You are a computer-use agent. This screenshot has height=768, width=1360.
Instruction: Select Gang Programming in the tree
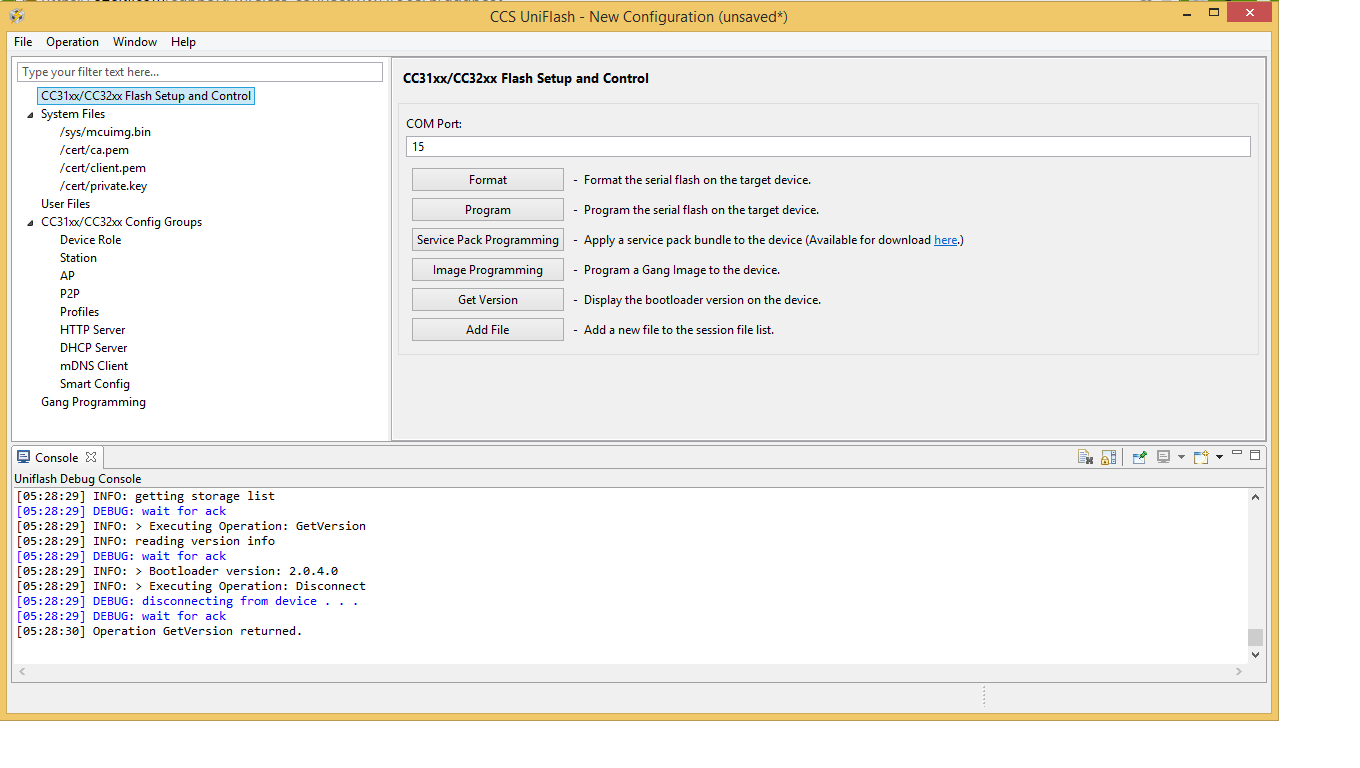tap(93, 402)
